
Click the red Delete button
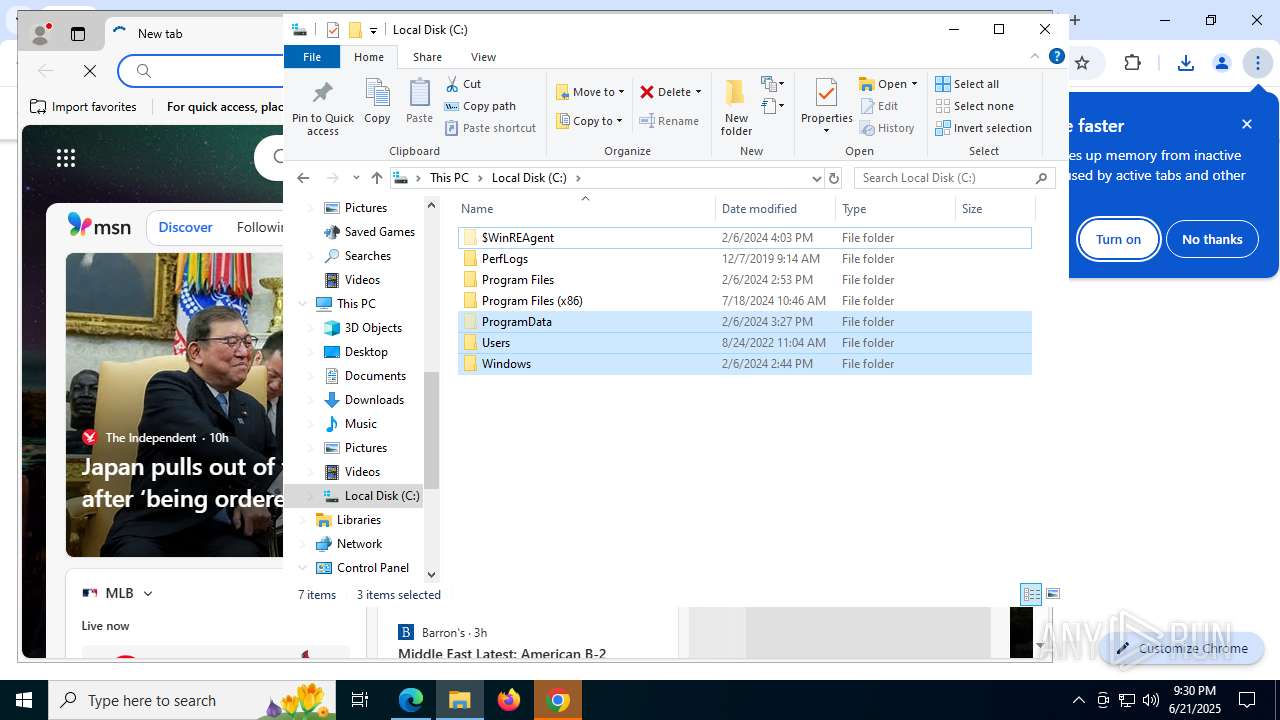pos(665,92)
